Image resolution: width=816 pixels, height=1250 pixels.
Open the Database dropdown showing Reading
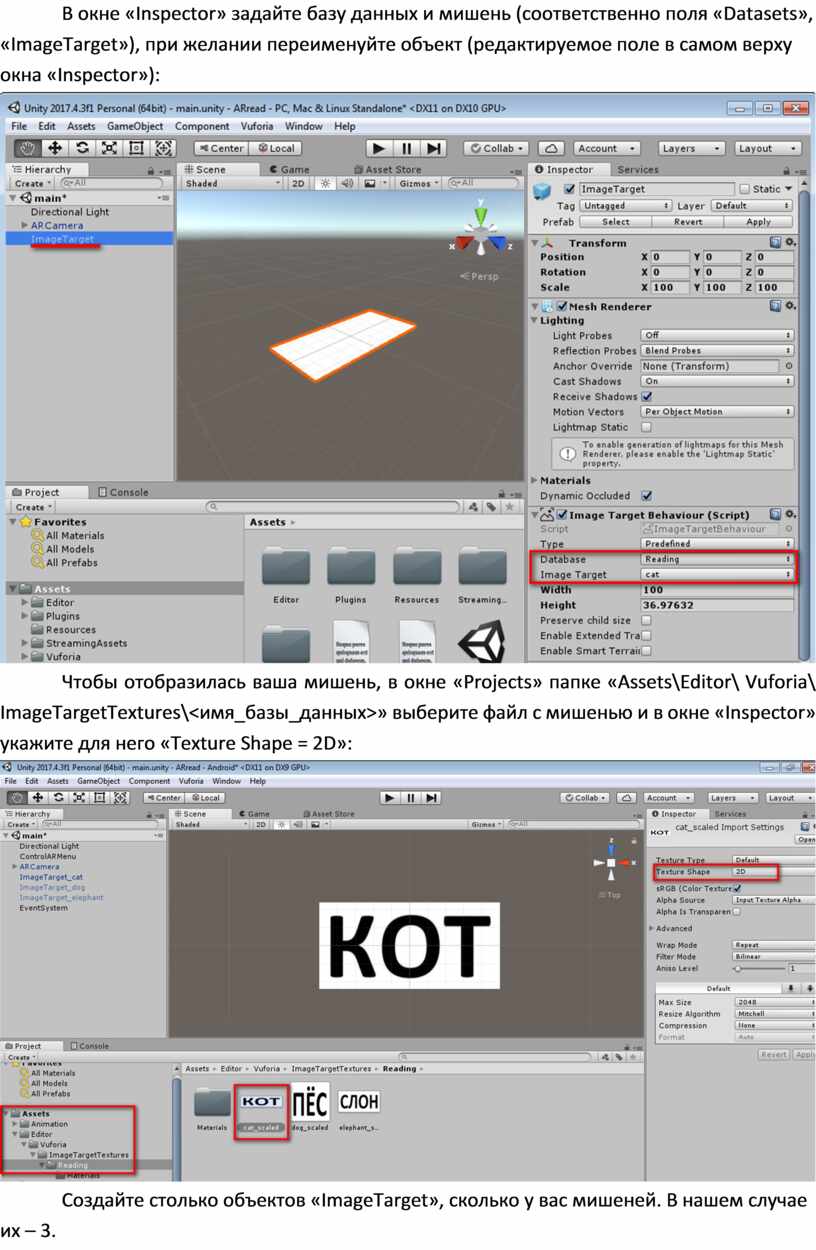click(717, 560)
